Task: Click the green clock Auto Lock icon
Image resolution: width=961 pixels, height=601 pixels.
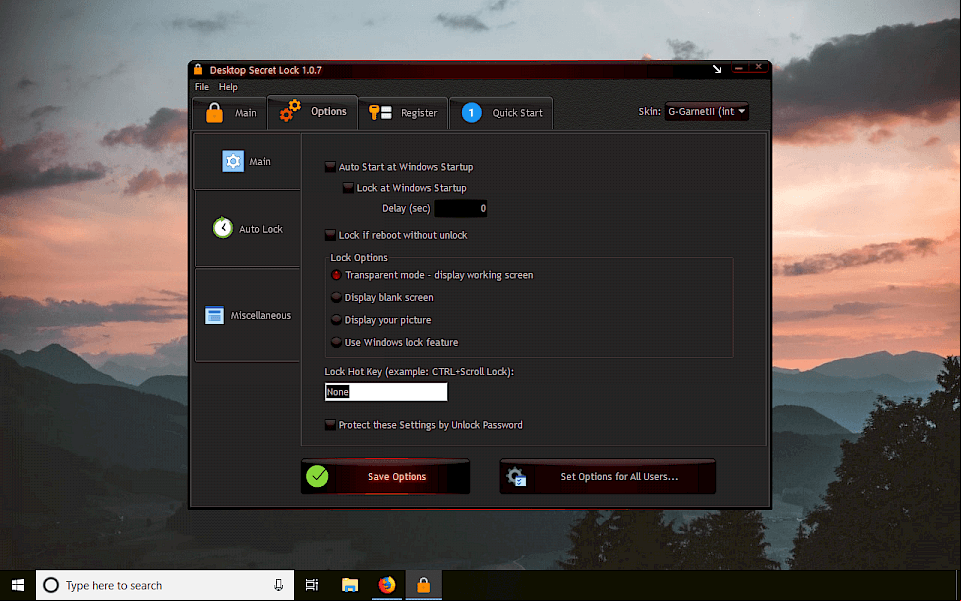Action: click(222, 228)
